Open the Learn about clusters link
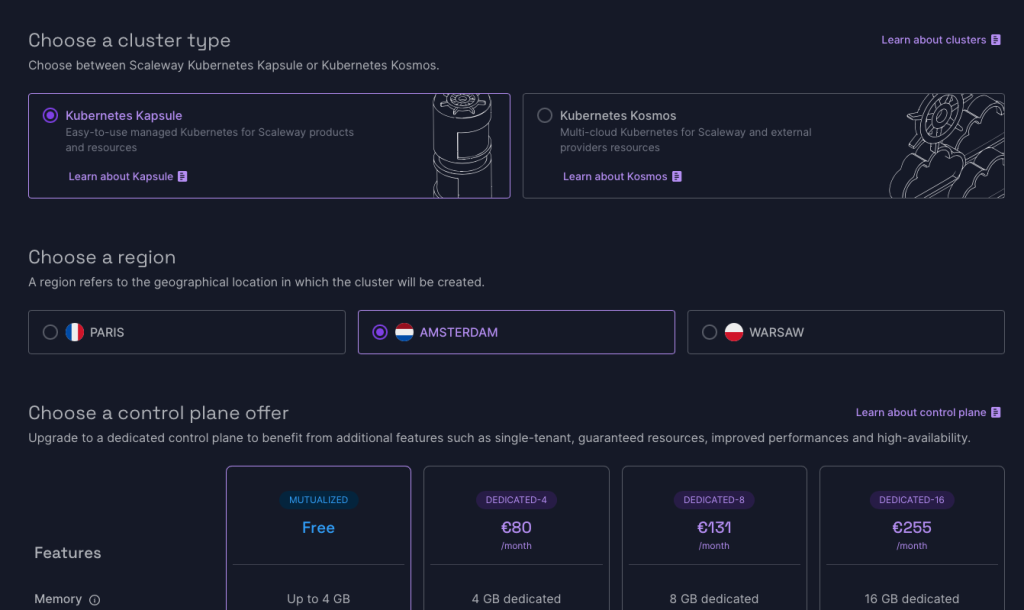Image resolution: width=1024 pixels, height=610 pixels. point(933,40)
